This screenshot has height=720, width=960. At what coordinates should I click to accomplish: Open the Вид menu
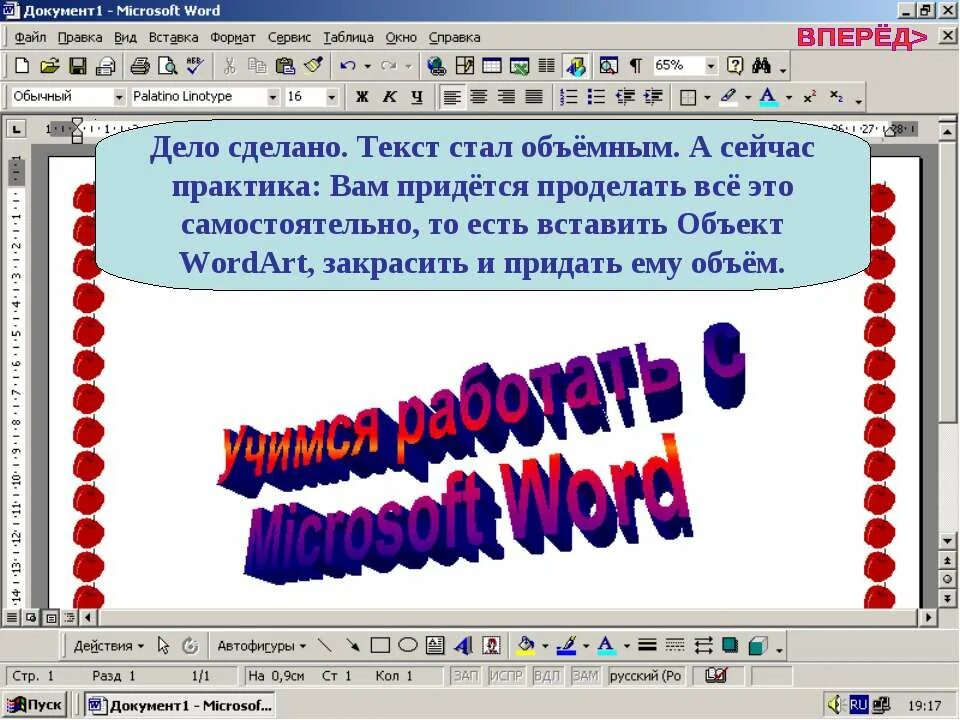[x=125, y=37]
